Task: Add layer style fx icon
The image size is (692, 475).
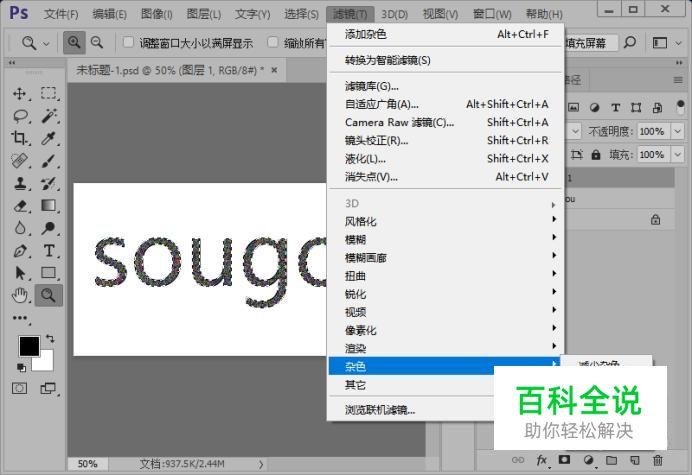Action: pos(542,460)
